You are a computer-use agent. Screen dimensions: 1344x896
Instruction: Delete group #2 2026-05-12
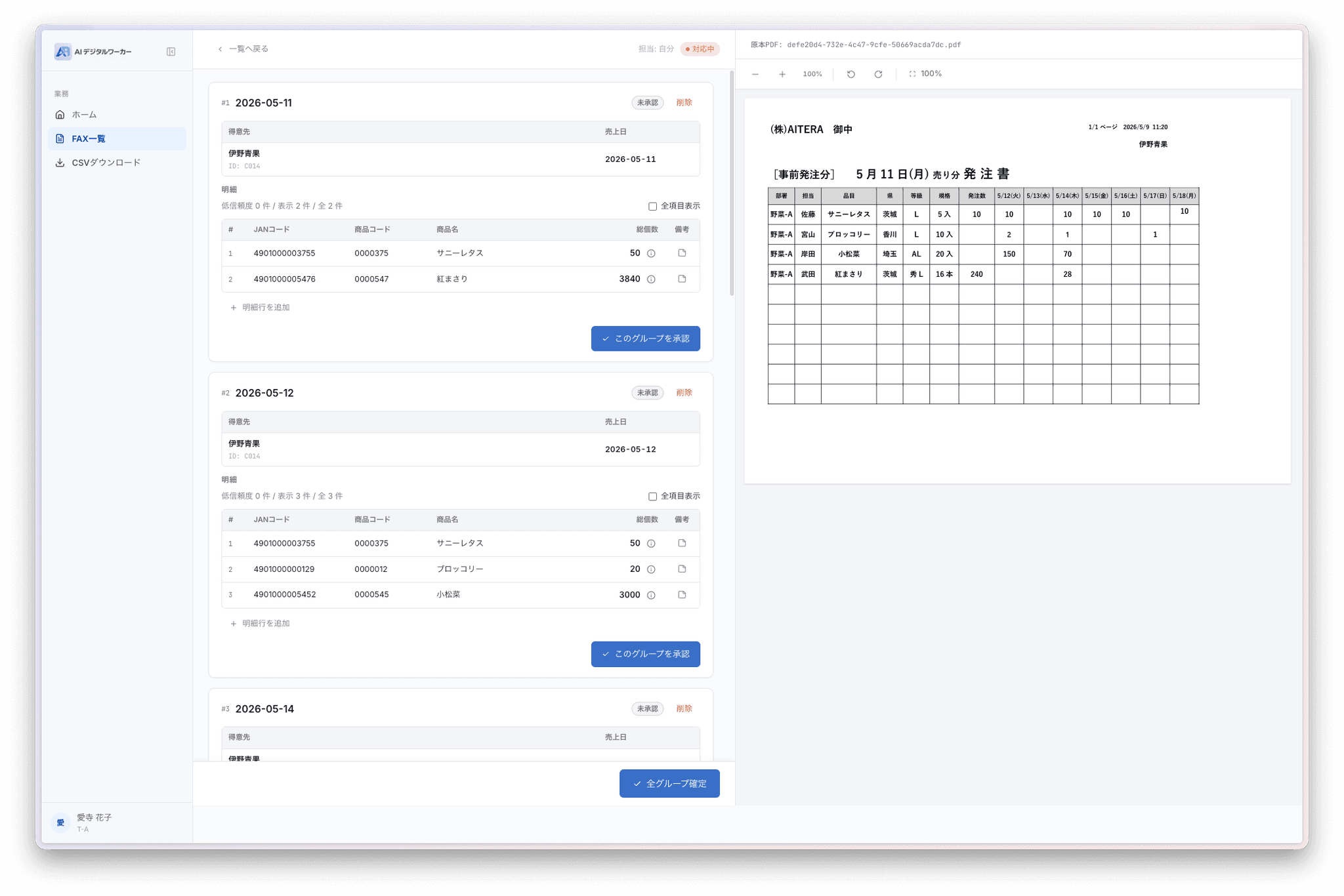[x=684, y=393]
